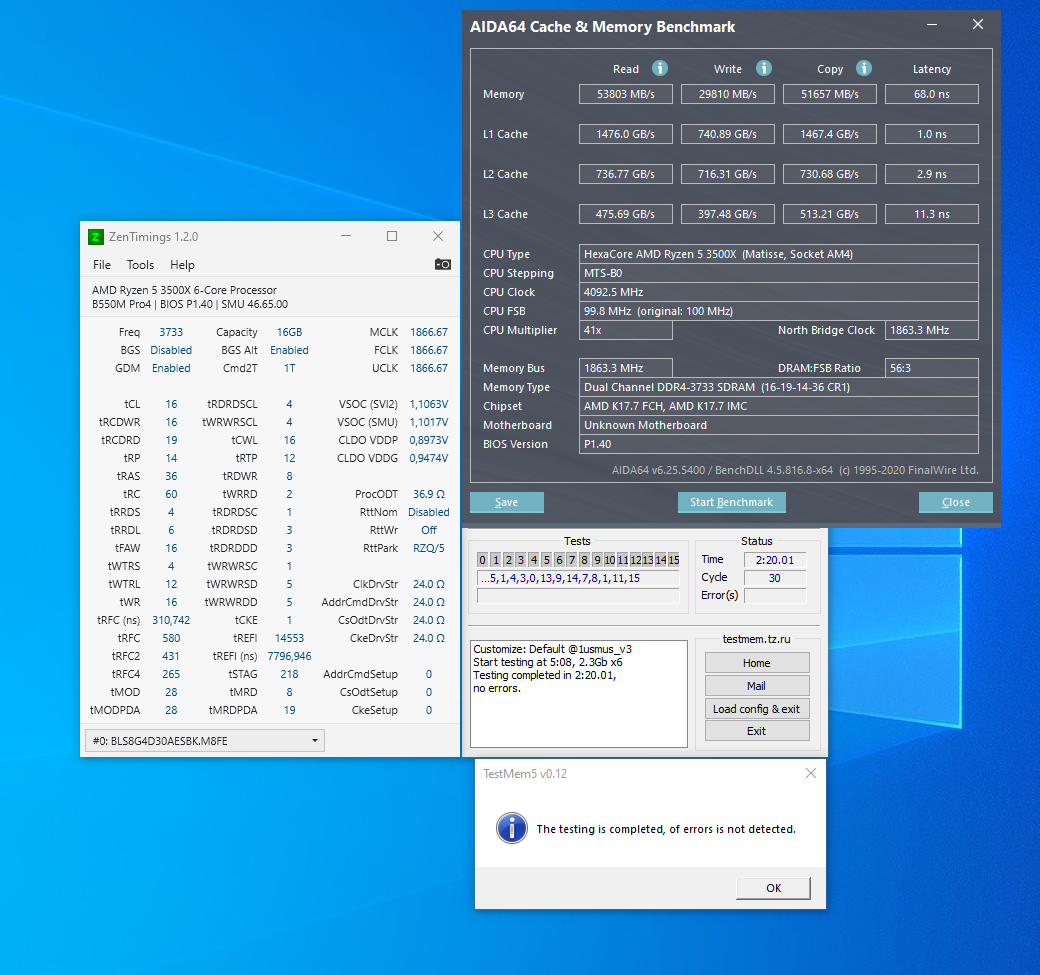The width and height of the screenshot is (1040, 975).
Task: Click the ProcODT value 36.9 Ω
Action: click(x=428, y=494)
